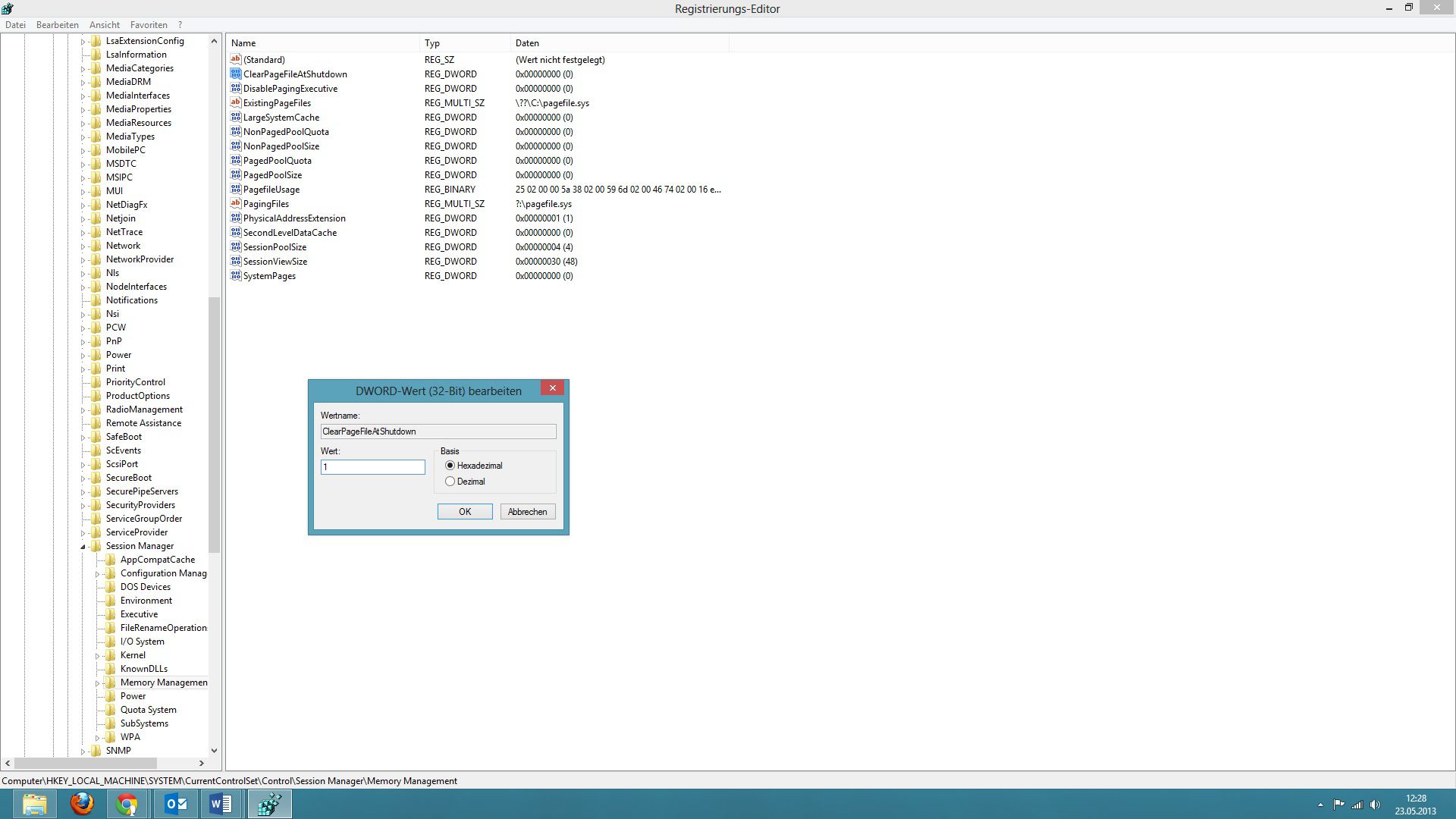Open Google Chrome from the taskbar
The image size is (1456, 819).
coord(127,804)
